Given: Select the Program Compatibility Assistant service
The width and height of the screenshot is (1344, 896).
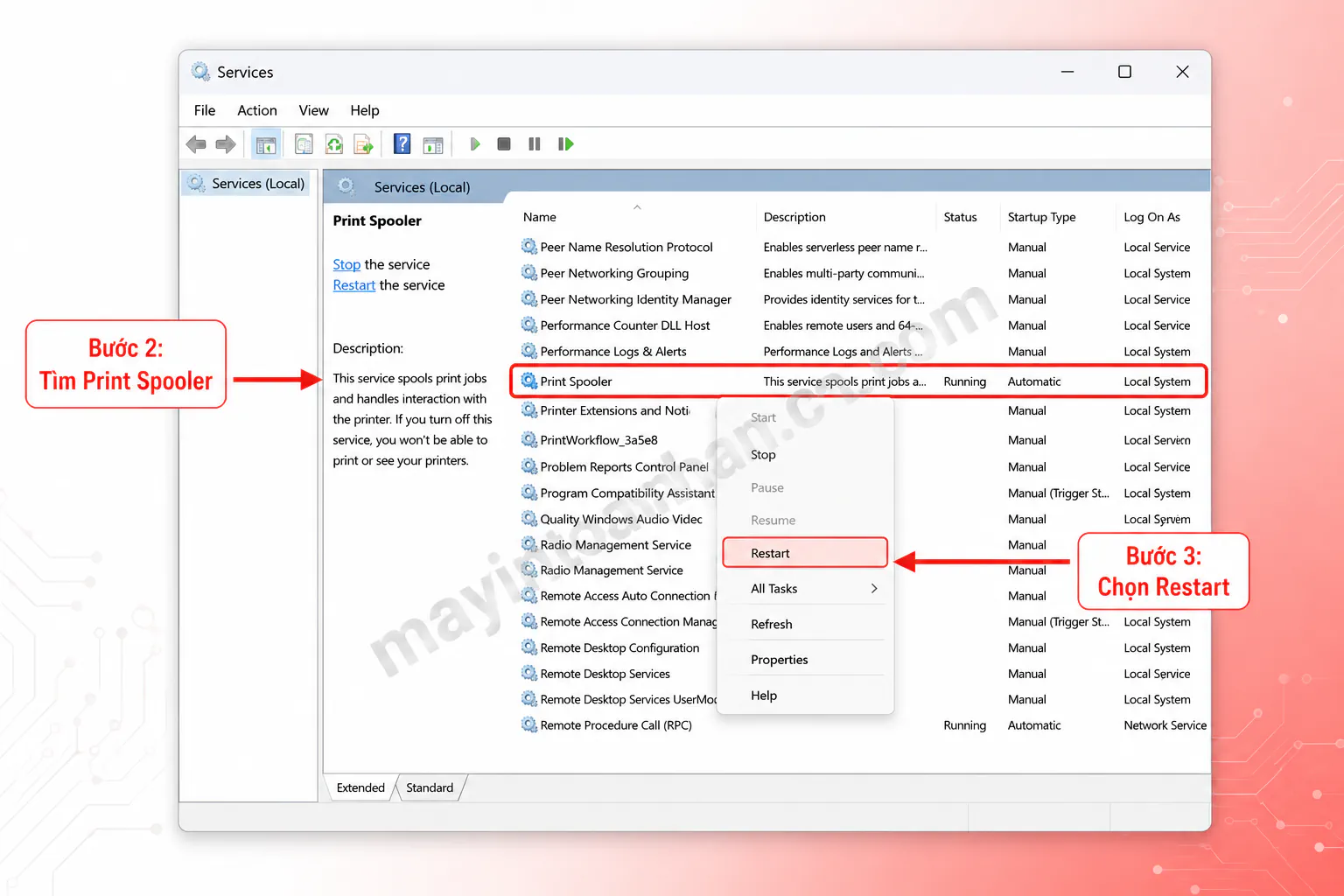Looking at the screenshot, I should click(x=627, y=493).
